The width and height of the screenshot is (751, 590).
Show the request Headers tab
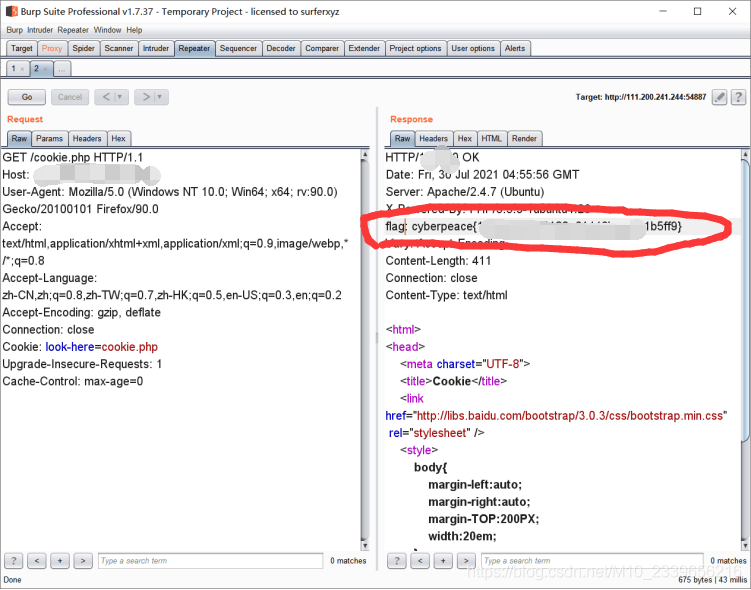pyautogui.click(x=87, y=138)
